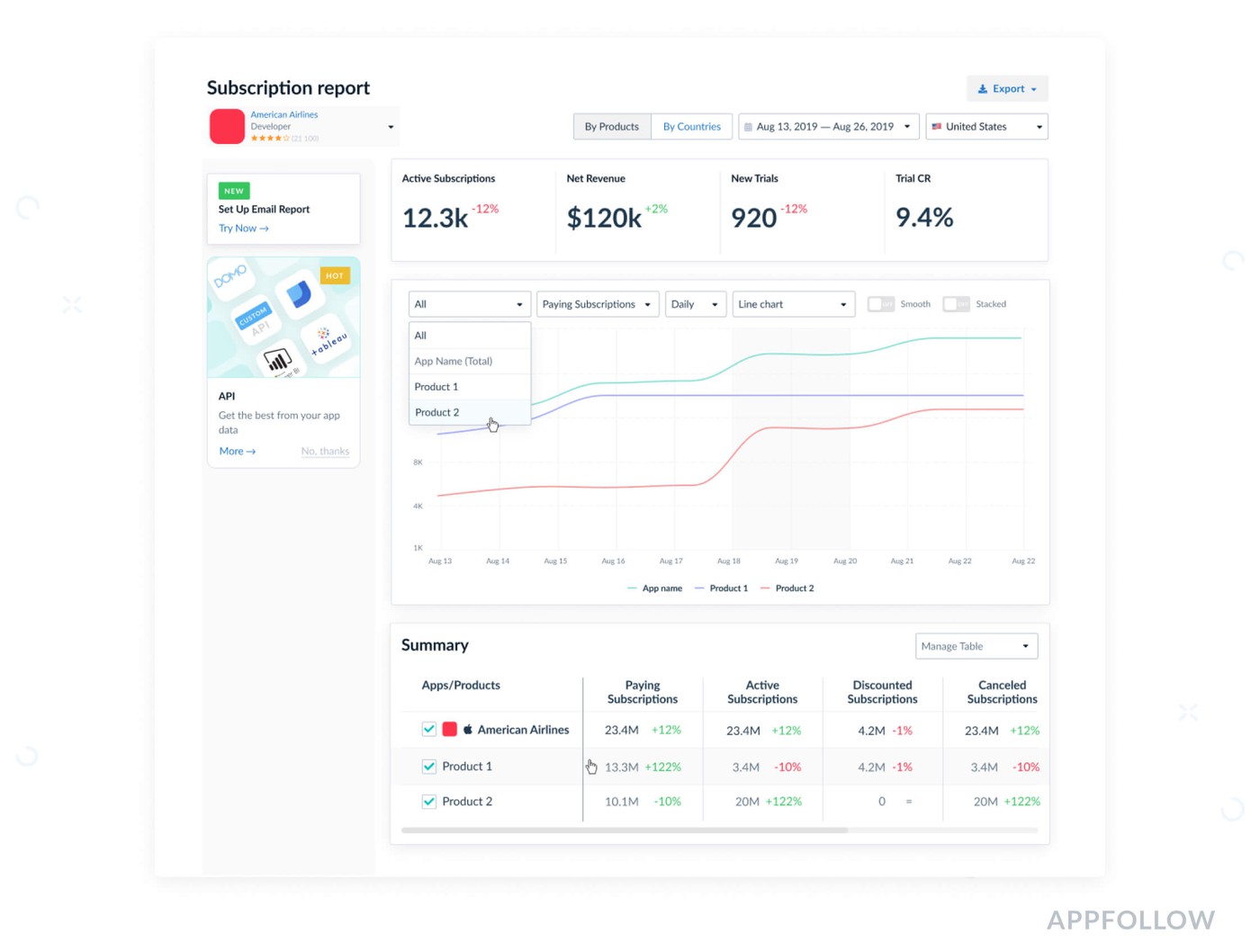
Task: Uncheck the Product 2 row checkbox
Action: point(429,802)
